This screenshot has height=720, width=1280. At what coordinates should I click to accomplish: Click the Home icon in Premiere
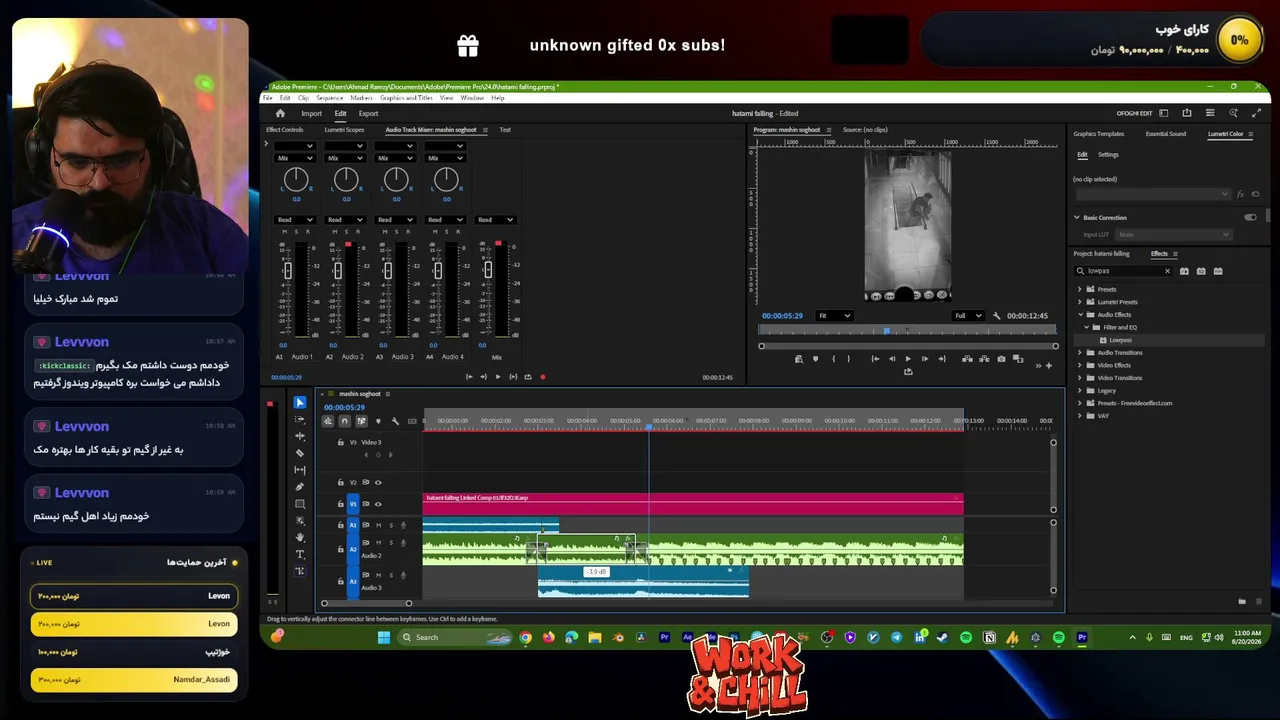[280, 113]
